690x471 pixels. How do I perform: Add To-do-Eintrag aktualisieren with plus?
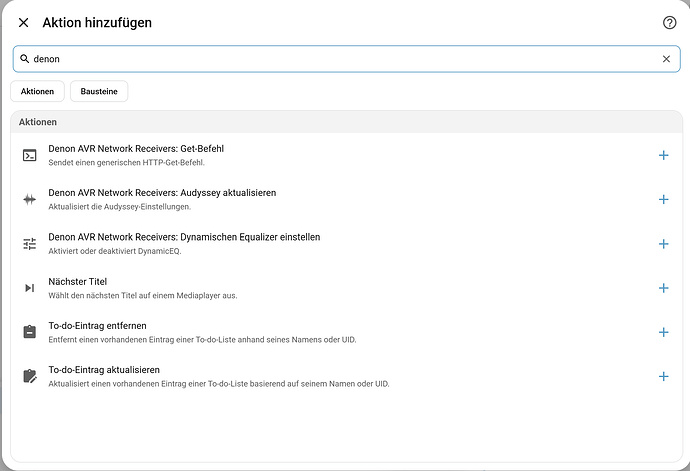pyautogui.click(x=664, y=376)
